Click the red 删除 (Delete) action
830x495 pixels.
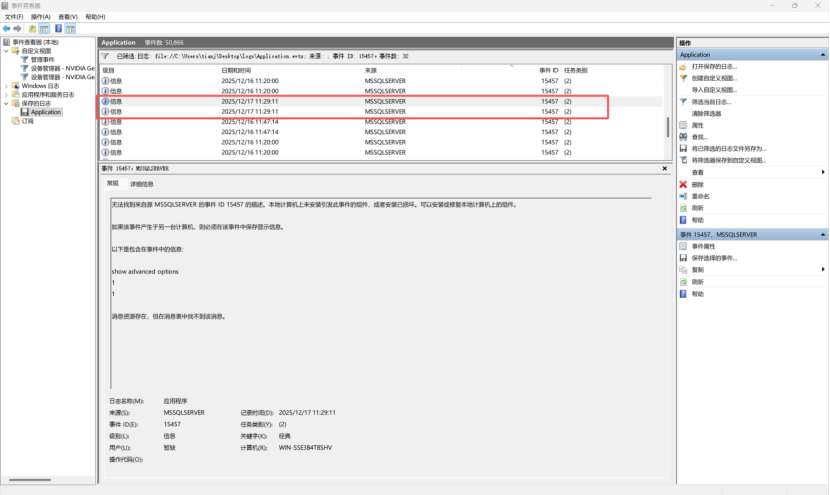click(x=697, y=185)
